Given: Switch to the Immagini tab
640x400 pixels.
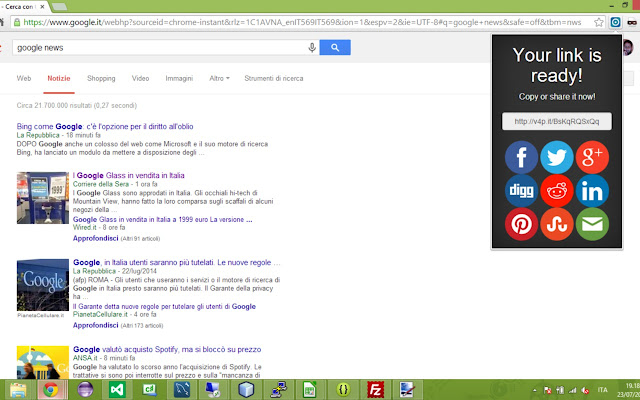Looking at the screenshot, I should coord(179,78).
